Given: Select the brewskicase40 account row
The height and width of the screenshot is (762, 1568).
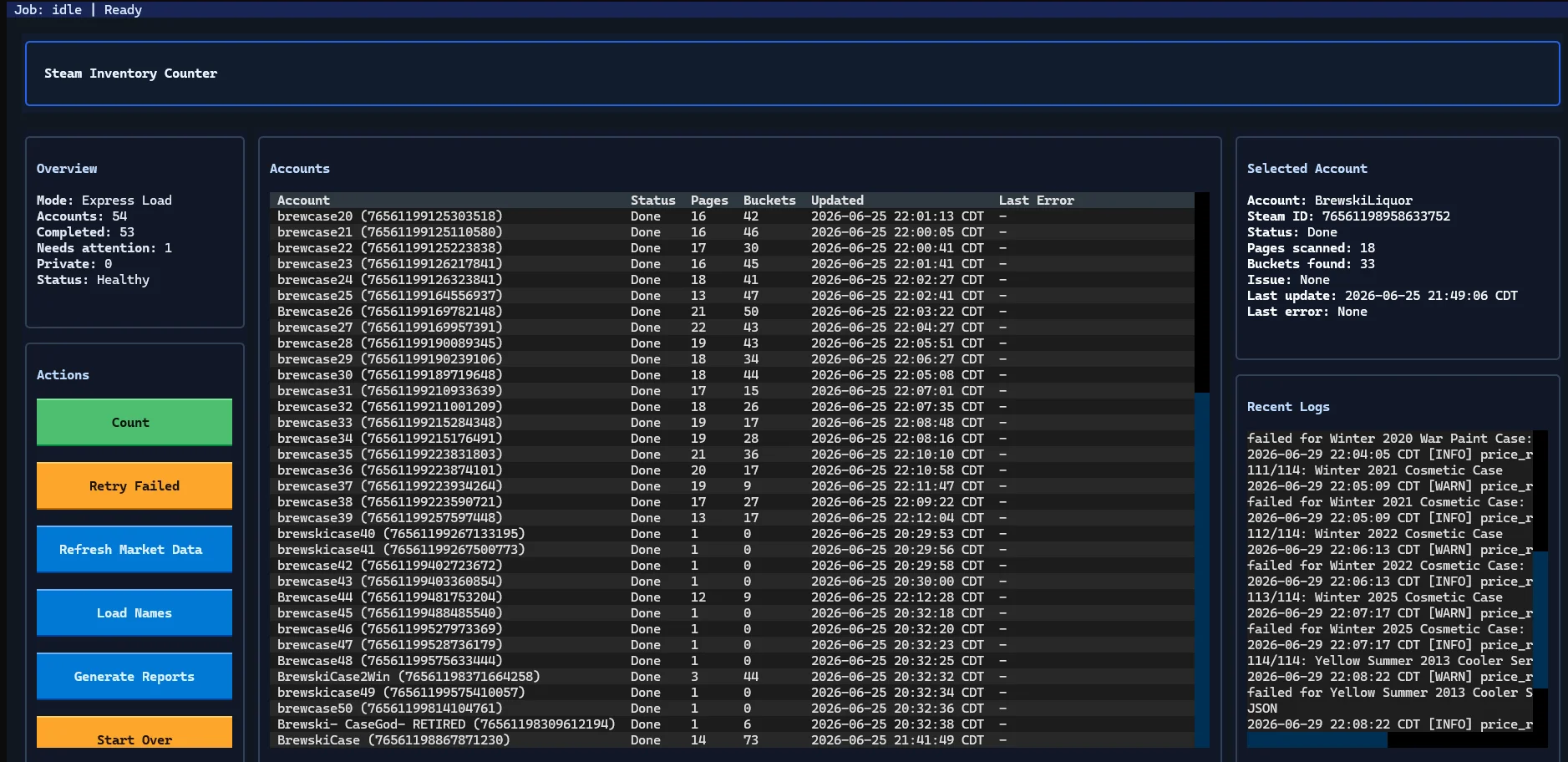Looking at the screenshot, I should (x=732, y=534).
